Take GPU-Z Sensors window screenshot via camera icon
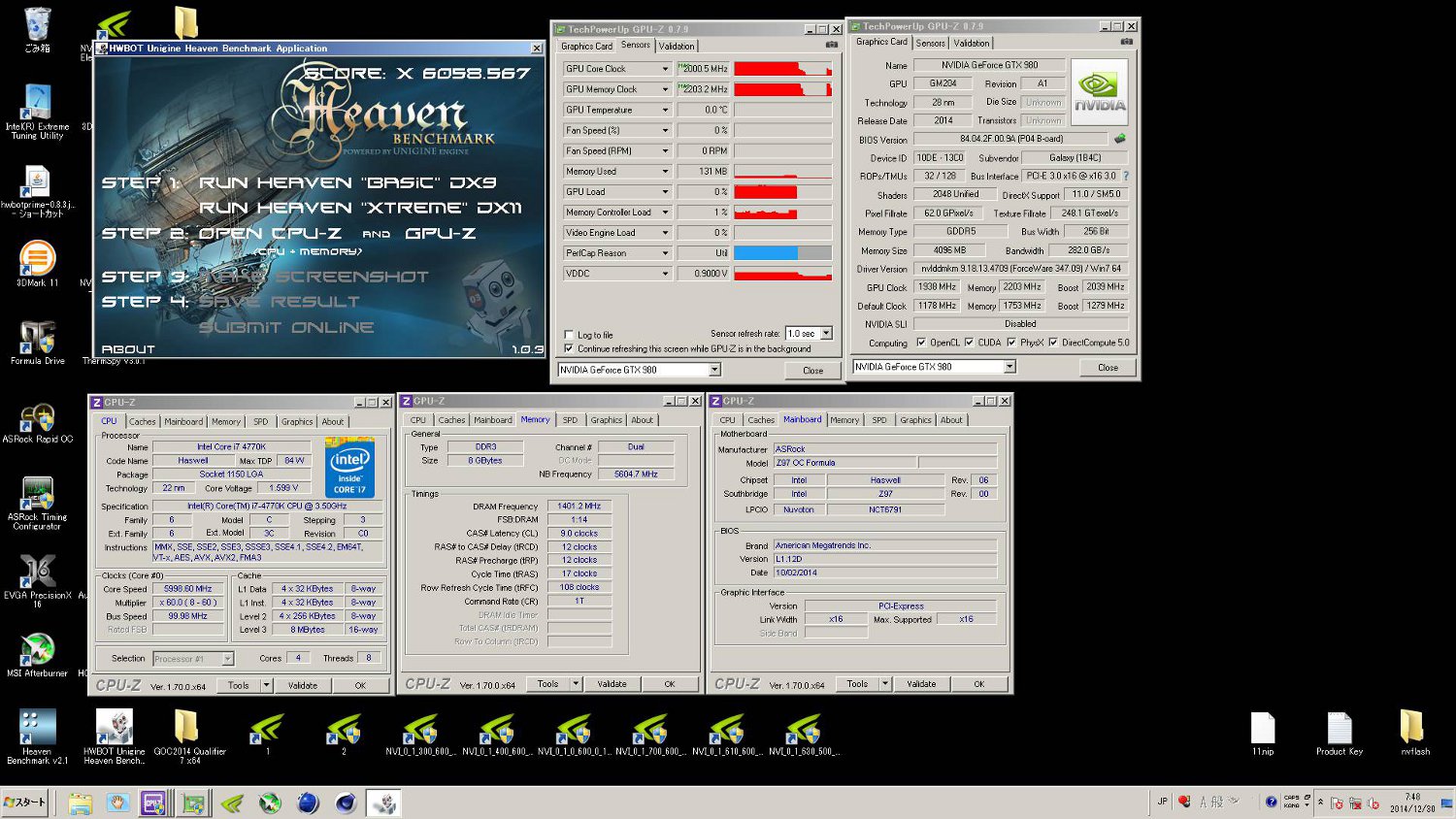The height and width of the screenshot is (819, 1456). [x=831, y=45]
